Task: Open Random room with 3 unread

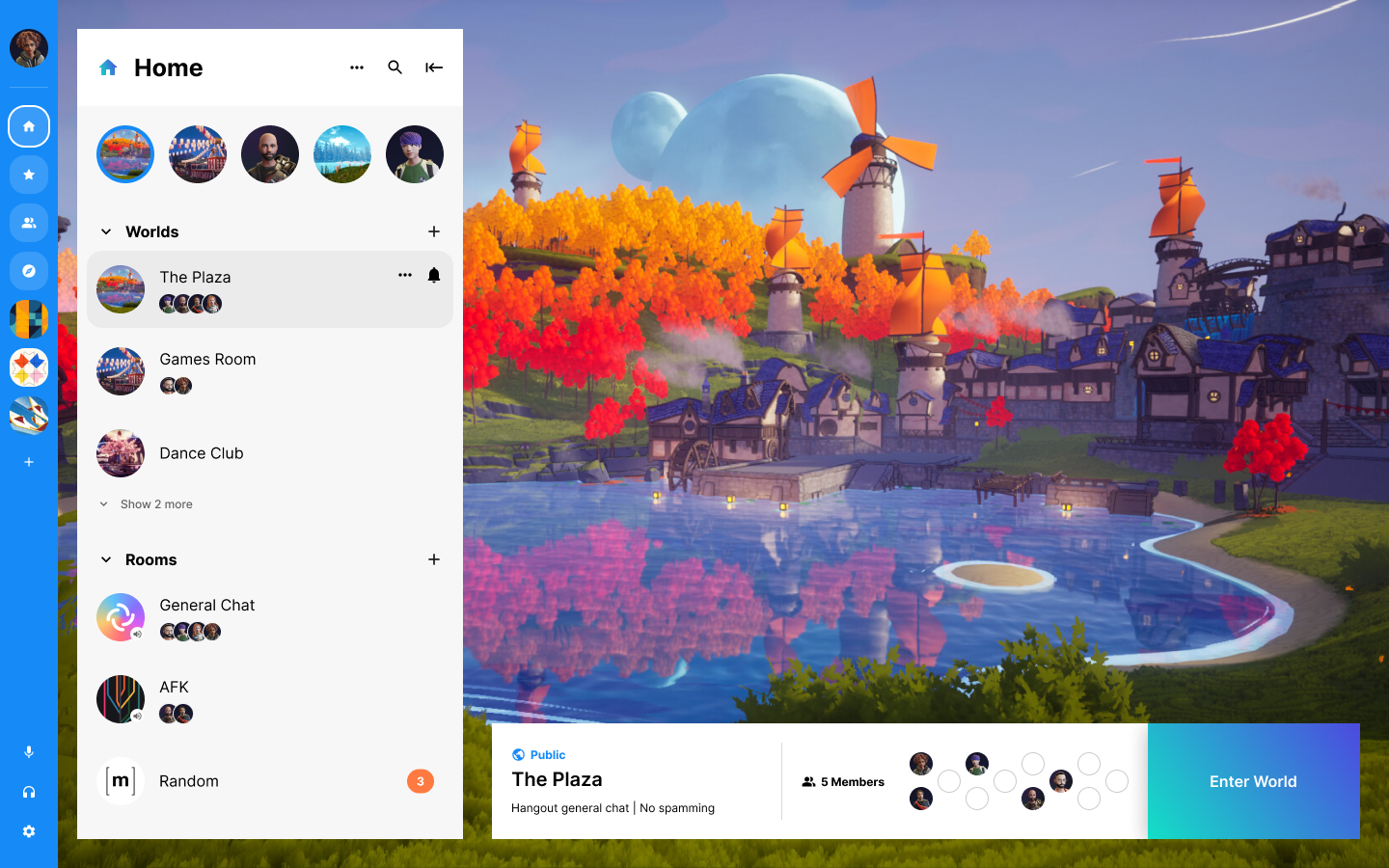Action: tap(189, 781)
